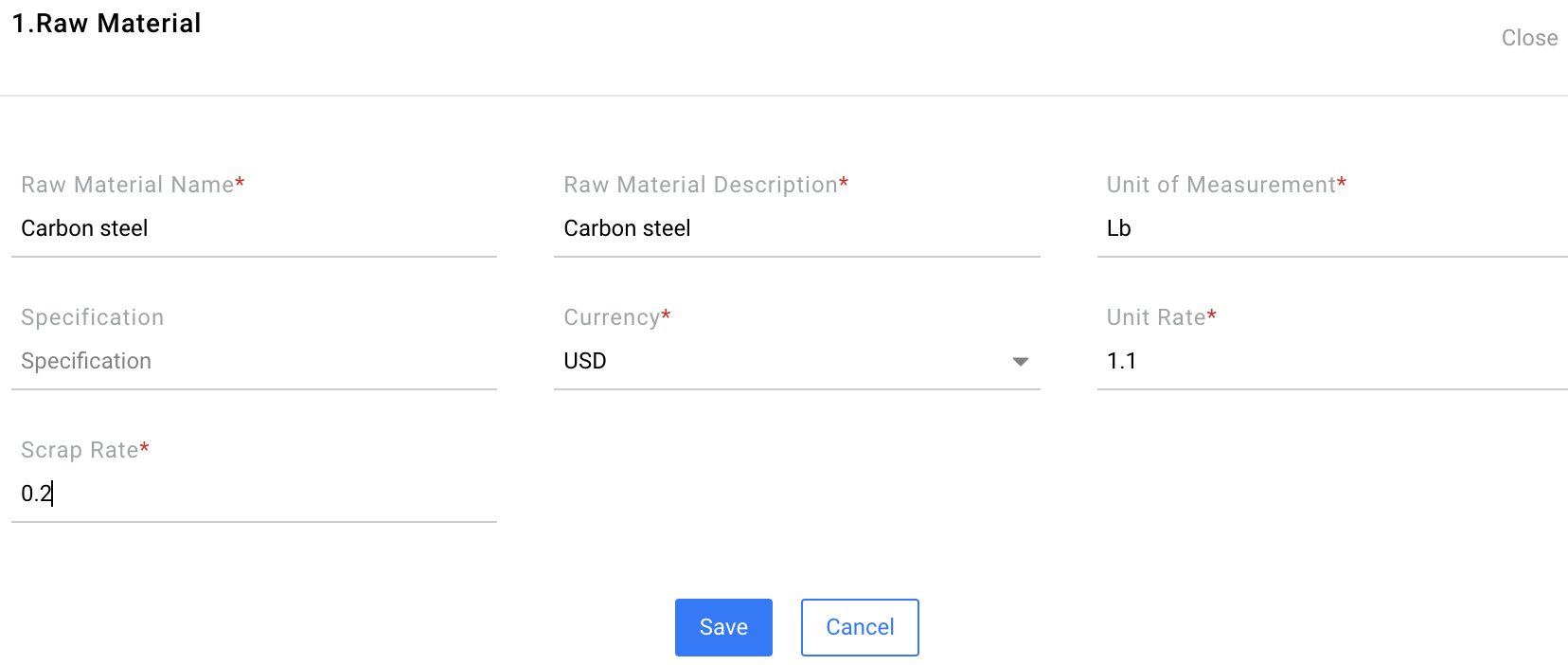Click the Raw Material Description label
The height and width of the screenshot is (665, 1568).
[700, 185]
